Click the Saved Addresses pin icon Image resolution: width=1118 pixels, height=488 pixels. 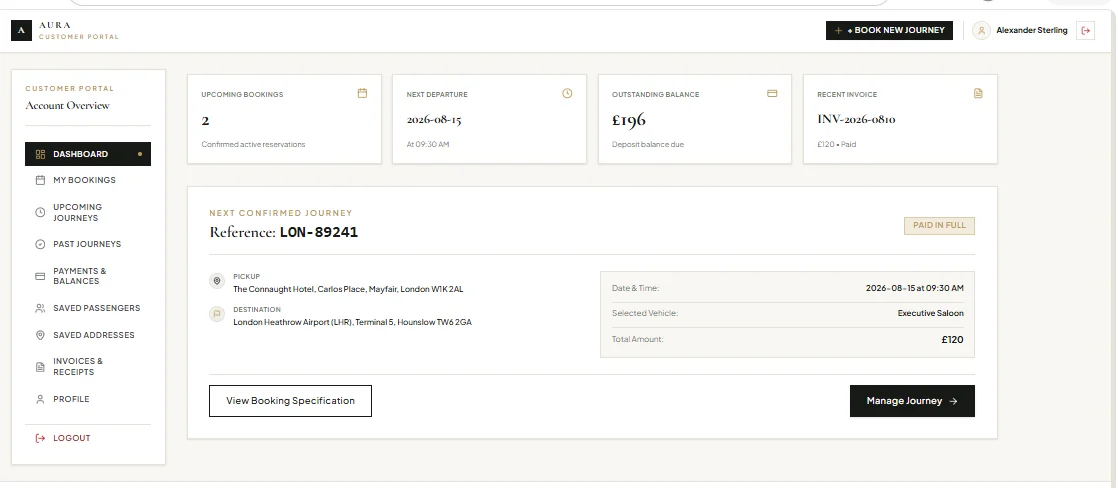(41, 335)
